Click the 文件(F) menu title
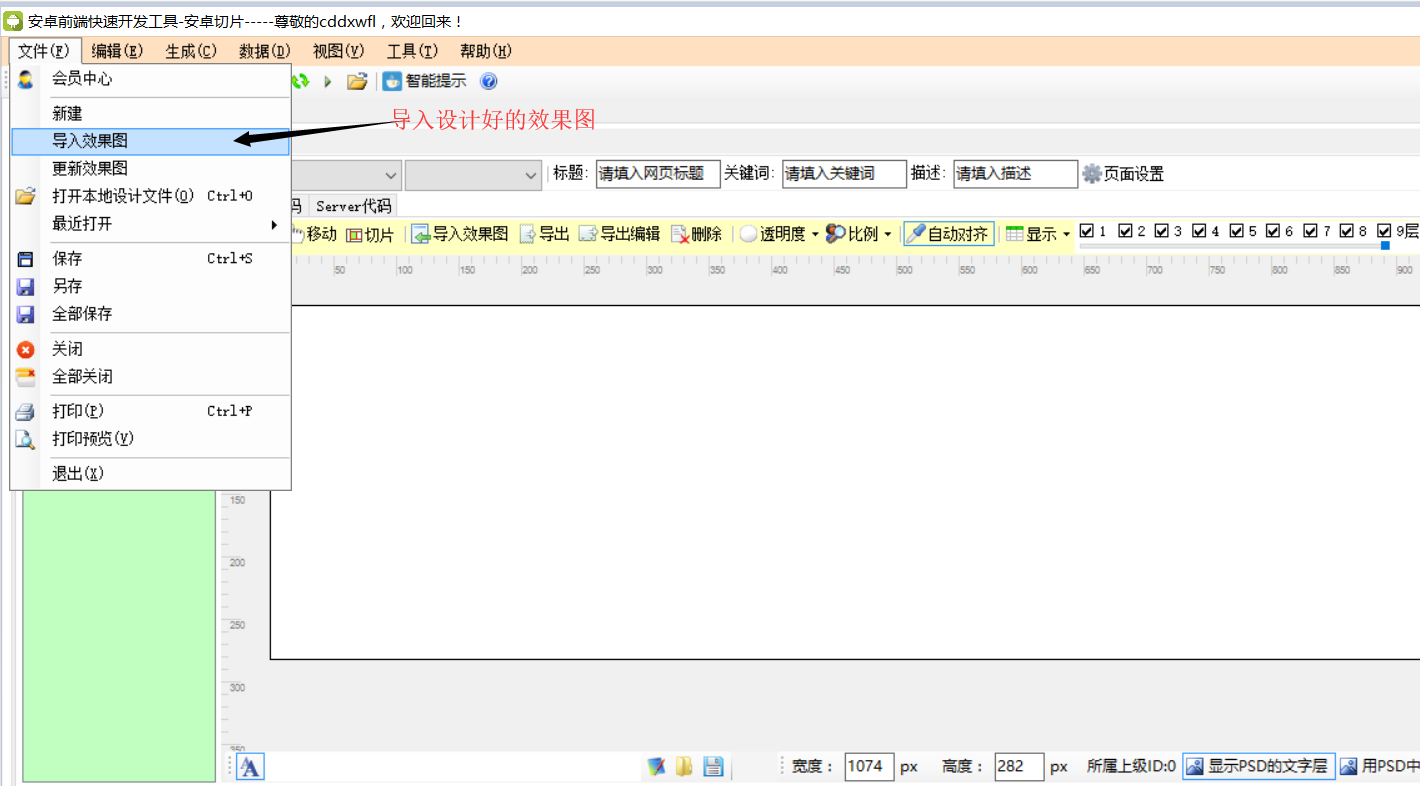This screenshot has width=1420, height=786. tap(44, 51)
